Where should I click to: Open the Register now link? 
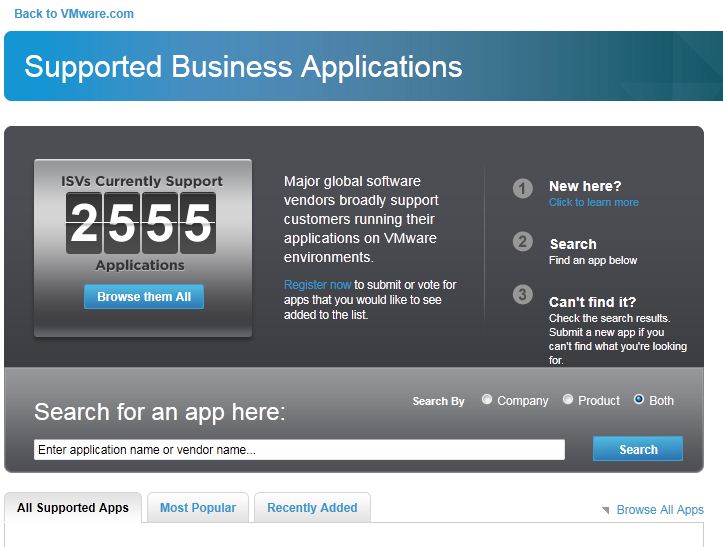click(x=317, y=285)
